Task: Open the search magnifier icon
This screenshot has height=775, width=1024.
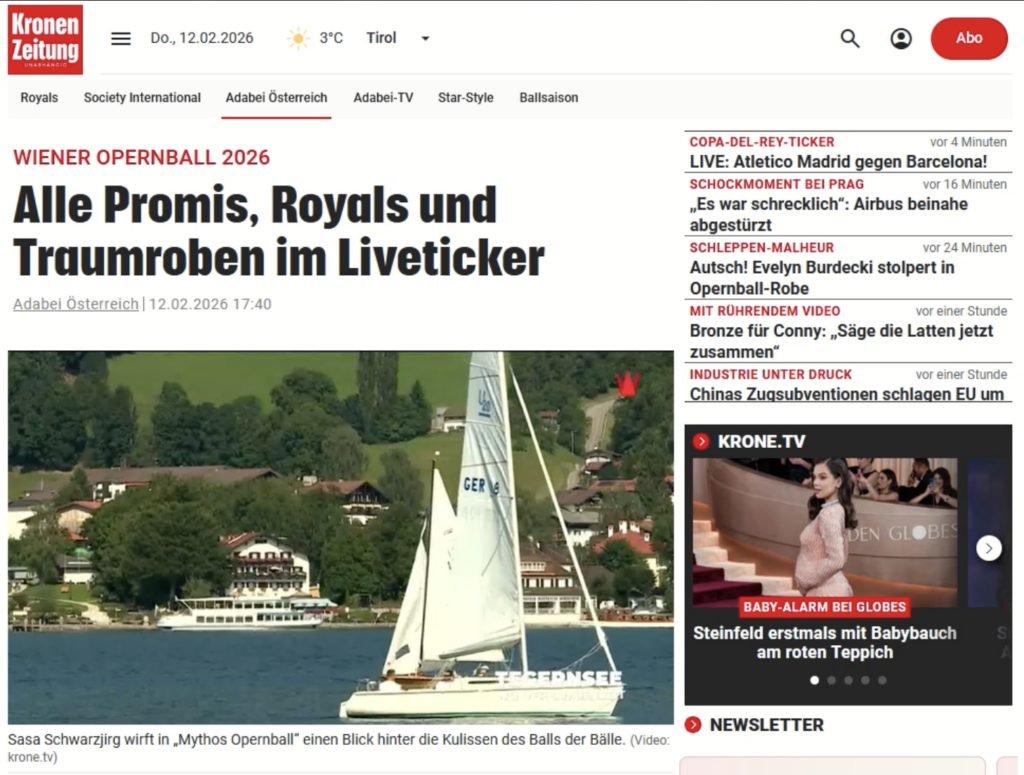Action: (x=850, y=39)
